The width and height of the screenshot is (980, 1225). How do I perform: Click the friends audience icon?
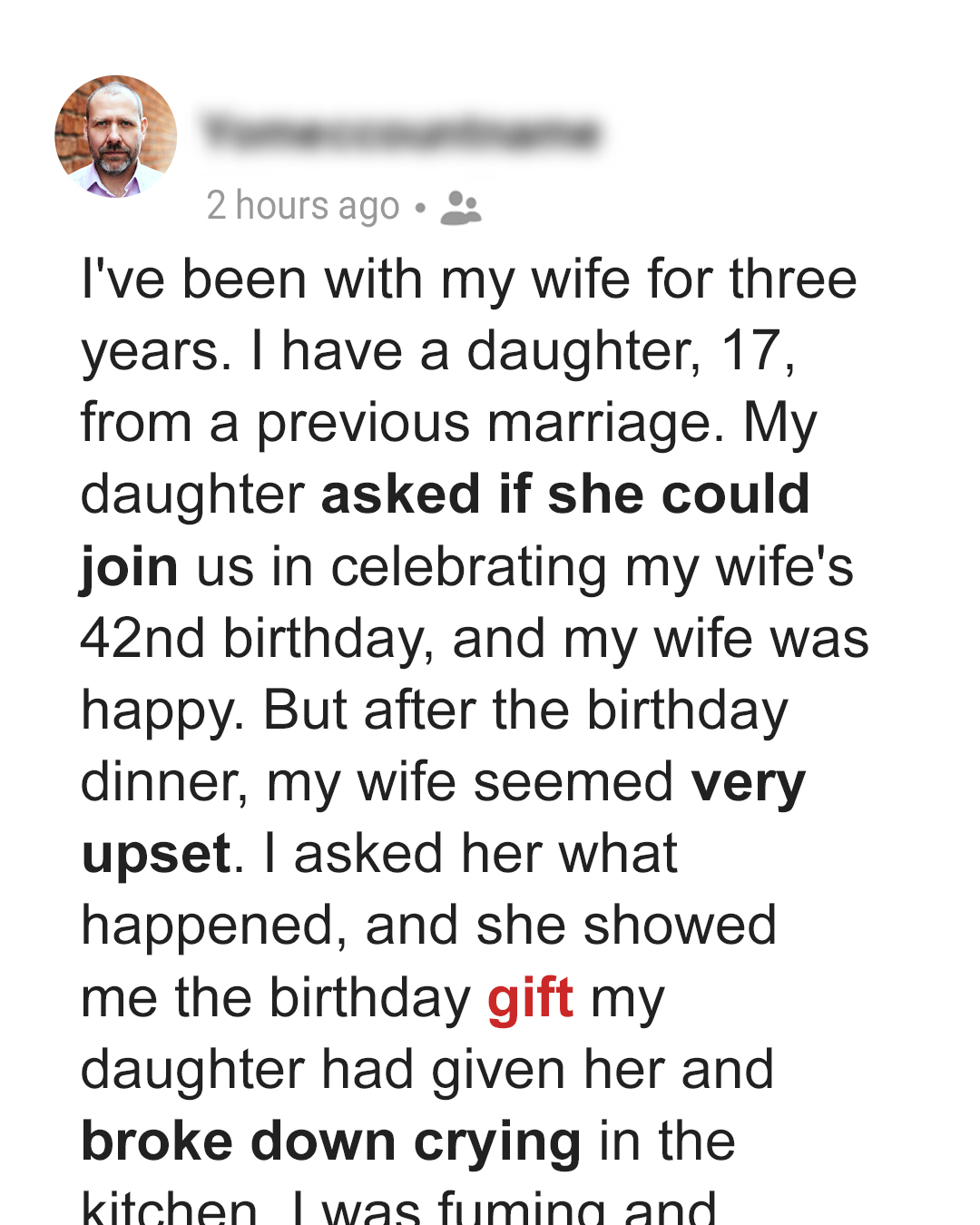pos(461,207)
